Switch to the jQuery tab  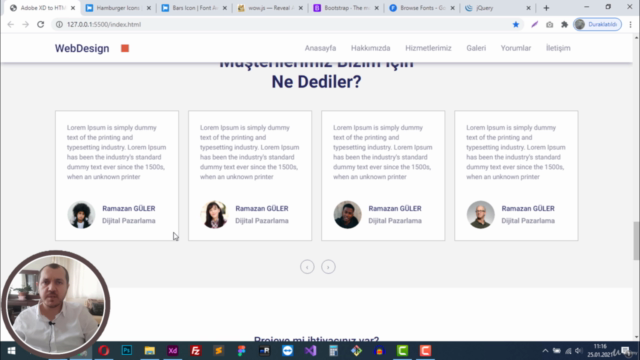[x=498, y=8]
